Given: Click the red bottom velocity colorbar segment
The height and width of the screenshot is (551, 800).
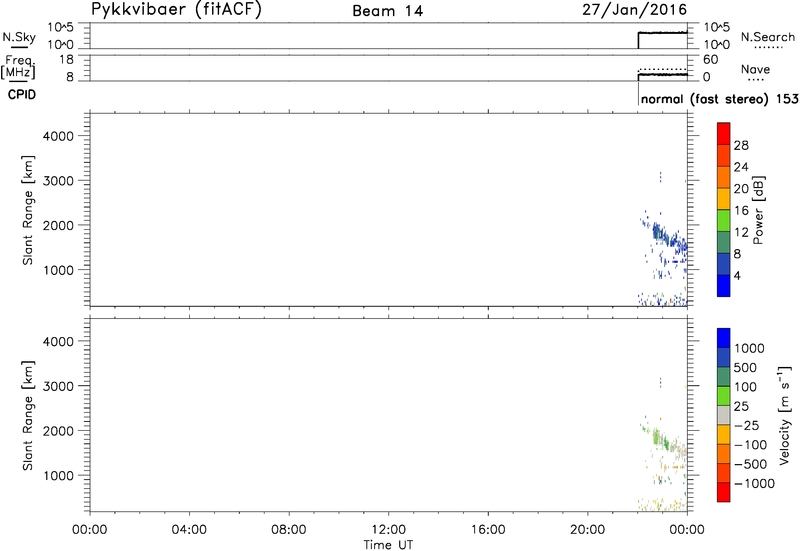Looking at the screenshot, I should [723, 492].
